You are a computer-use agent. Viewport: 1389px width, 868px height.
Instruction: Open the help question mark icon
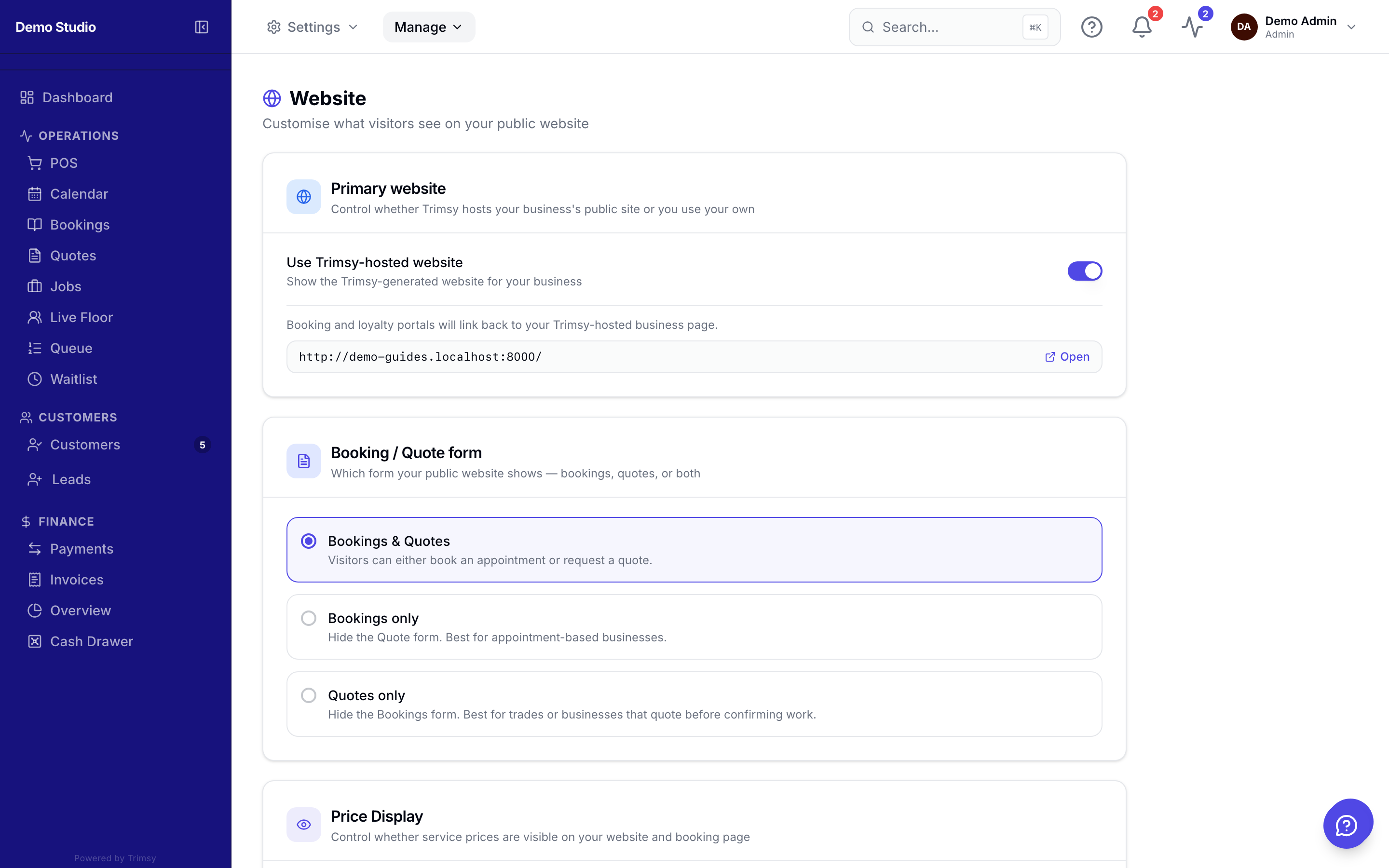pyautogui.click(x=1092, y=27)
